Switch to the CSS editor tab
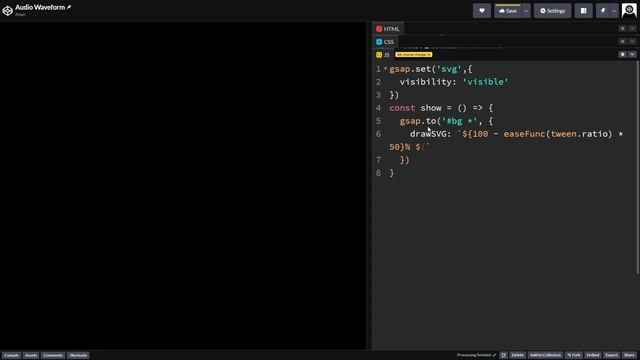The image size is (640, 360). pyautogui.click(x=385, y=42)
